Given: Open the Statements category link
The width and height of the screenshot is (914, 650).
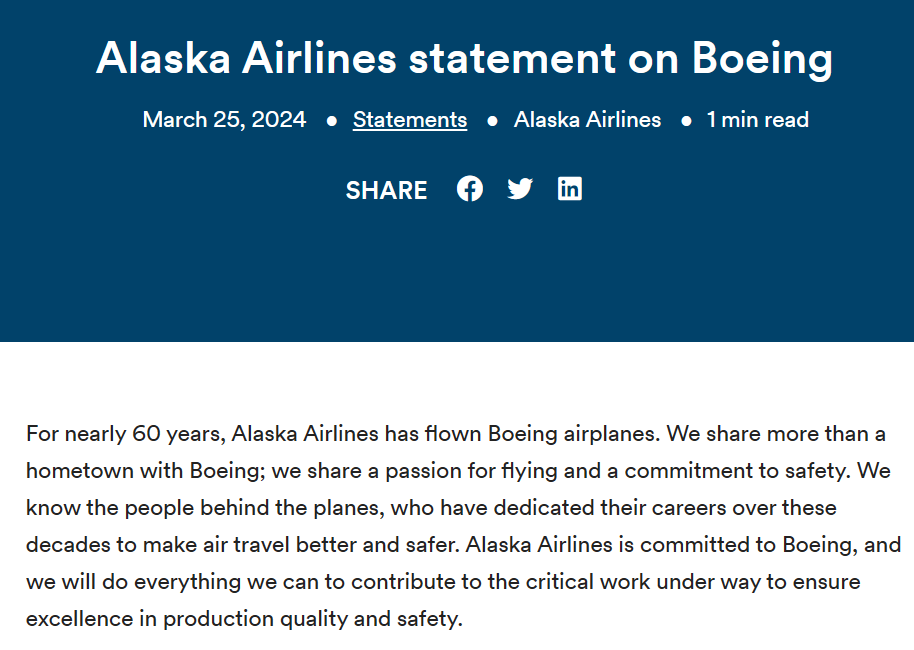Looking at the screenshot, I should (410, 120).
